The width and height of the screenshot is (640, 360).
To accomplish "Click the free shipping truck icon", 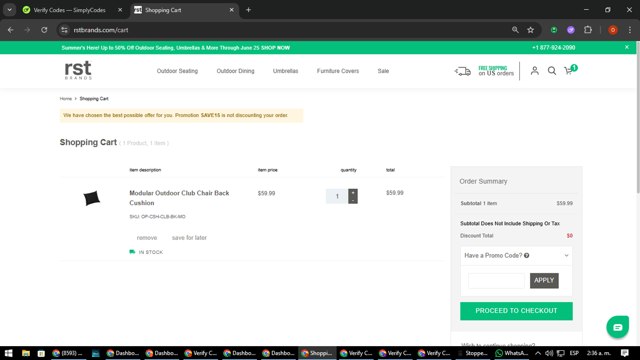I will pos(463,71).
